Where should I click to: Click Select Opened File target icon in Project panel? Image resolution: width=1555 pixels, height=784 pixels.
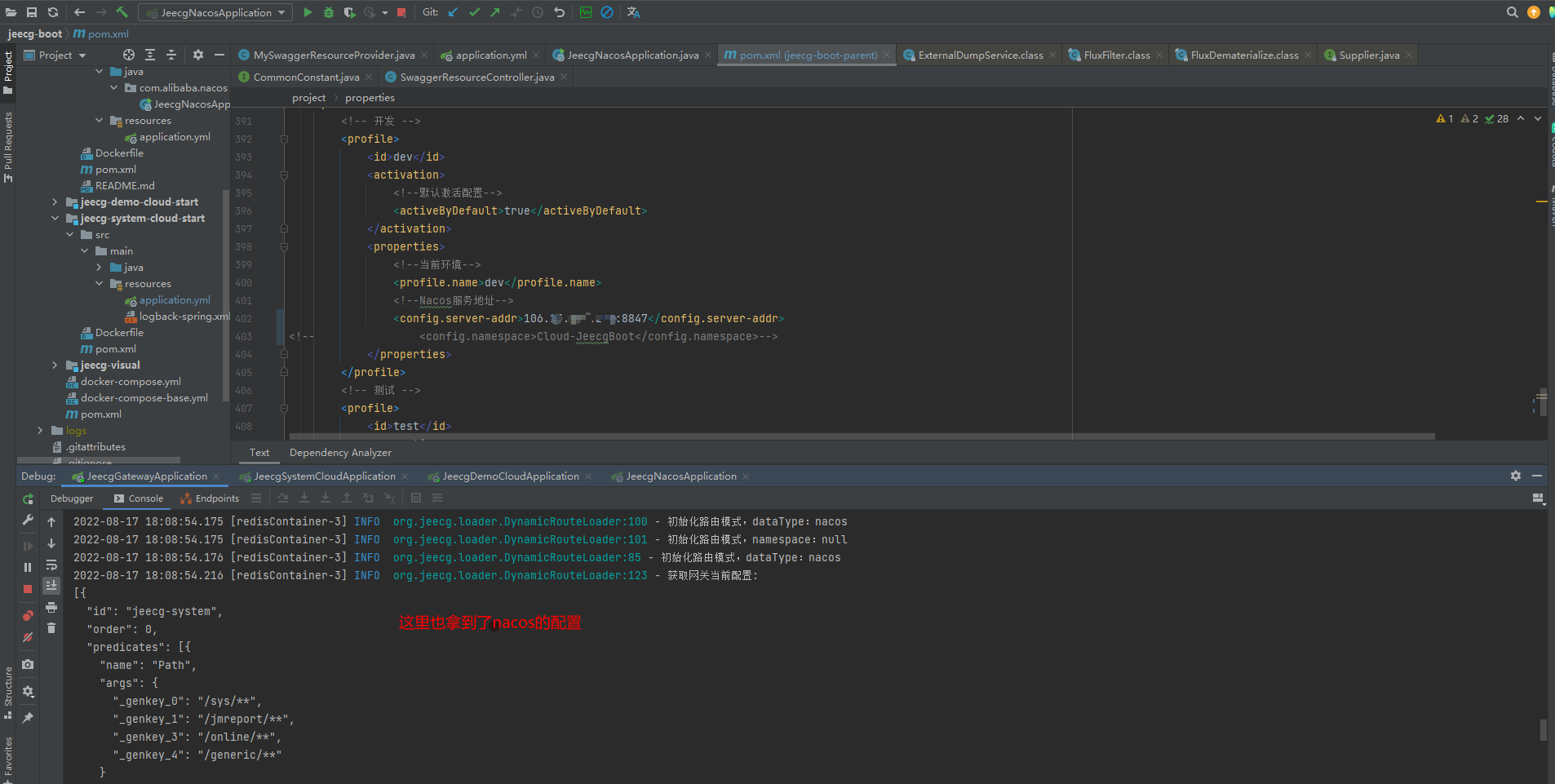tap(129, 55)
